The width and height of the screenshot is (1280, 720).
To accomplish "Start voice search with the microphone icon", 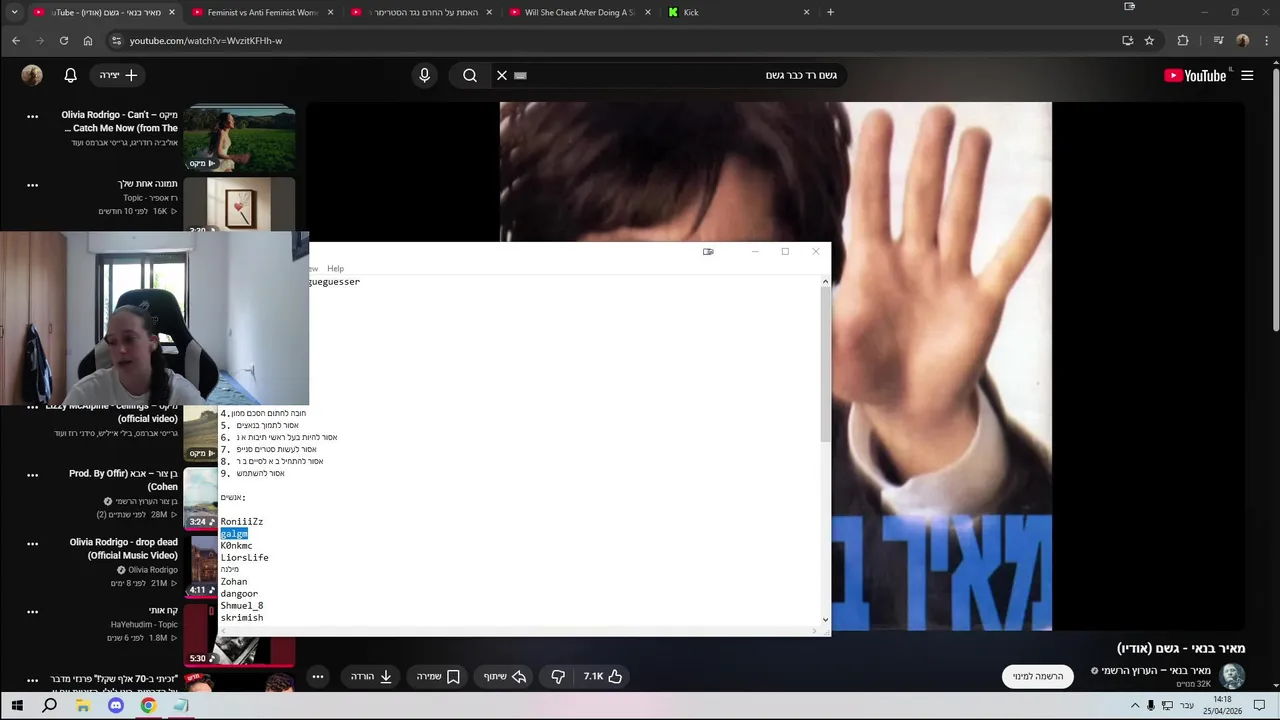I will pos(425,75).
